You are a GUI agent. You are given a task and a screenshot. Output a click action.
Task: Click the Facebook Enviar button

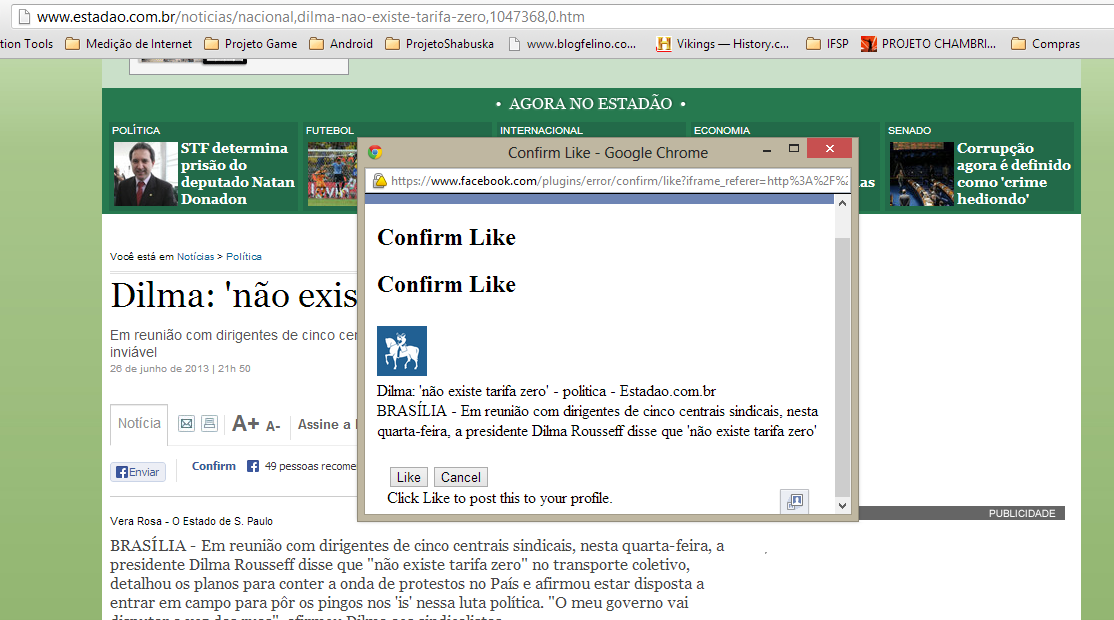click(x=137, y=472)
